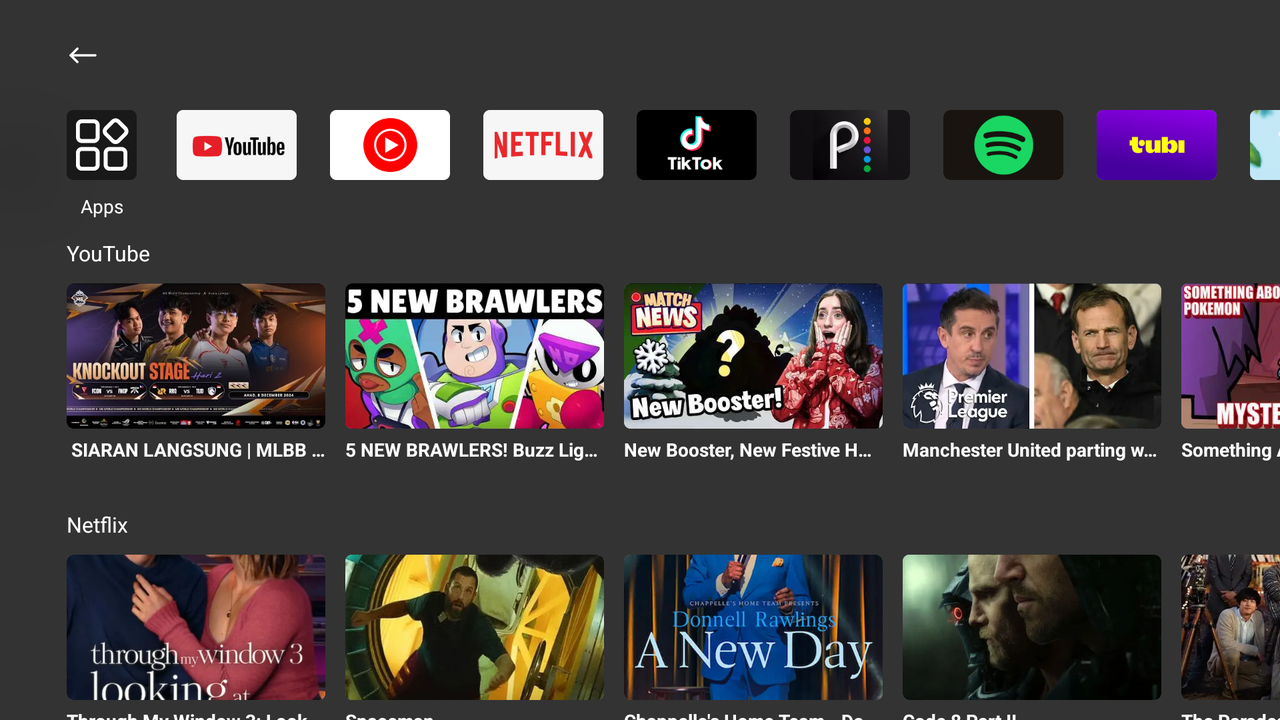Open the TikTok app
Viewport: 1280px width, 720px height.
point(696,146)
